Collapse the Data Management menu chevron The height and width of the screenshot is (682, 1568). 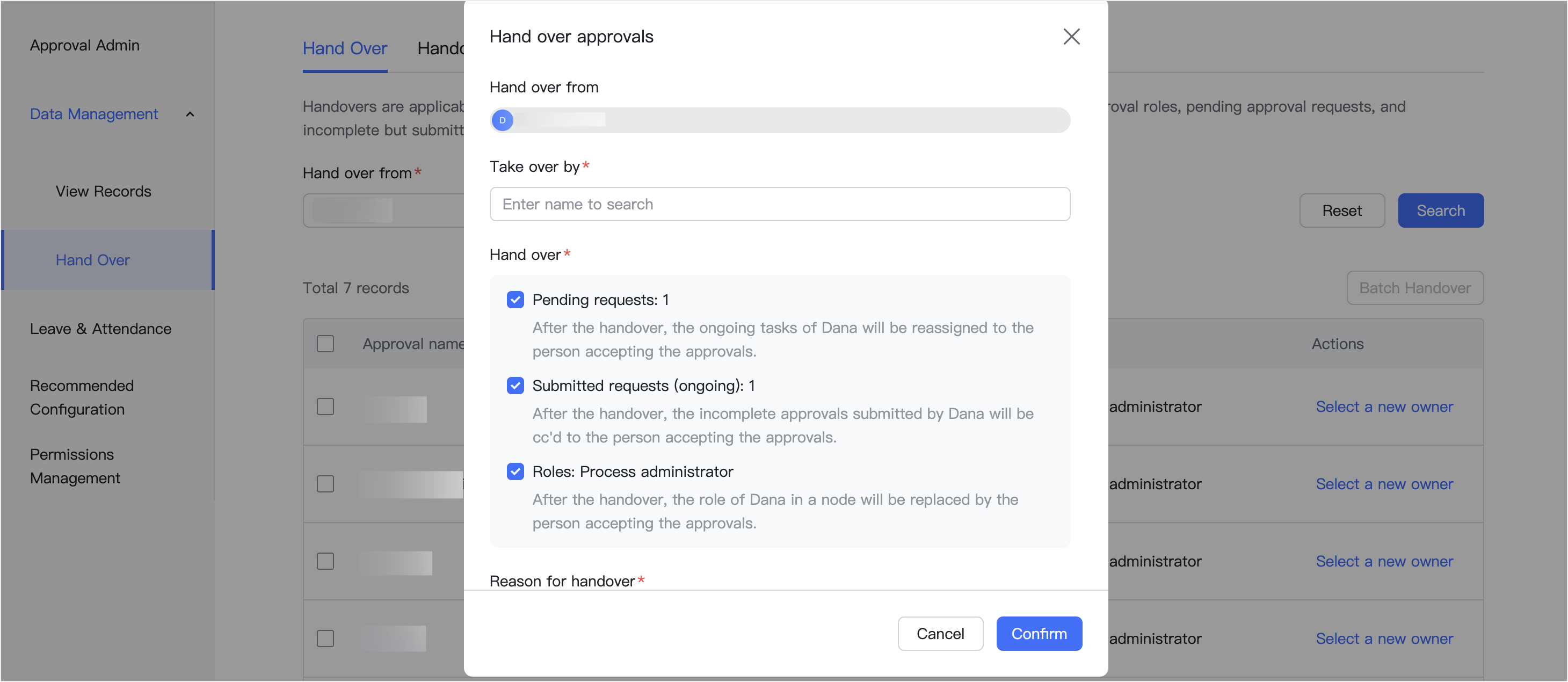click(190, 114)
